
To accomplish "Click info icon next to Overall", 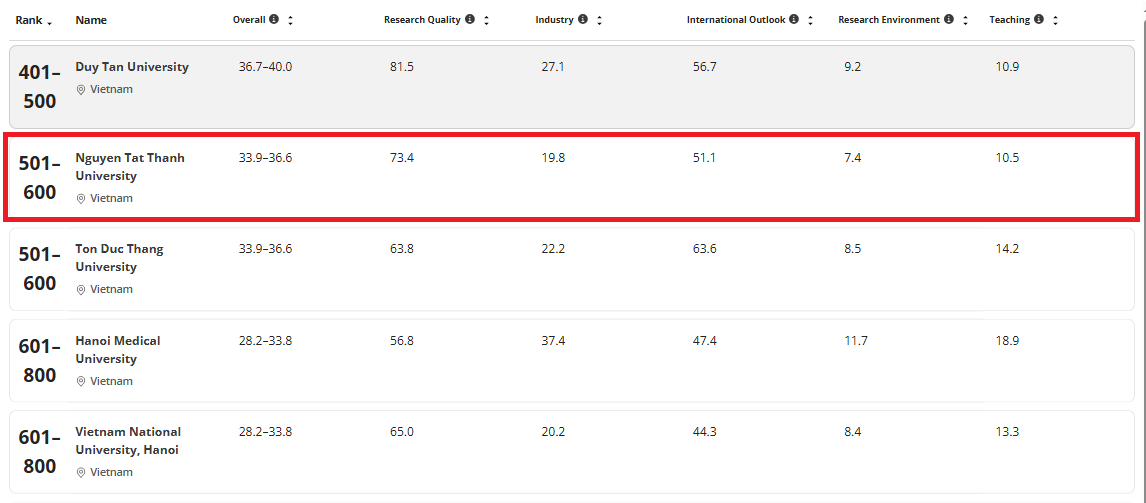I will tap(274, 20).
